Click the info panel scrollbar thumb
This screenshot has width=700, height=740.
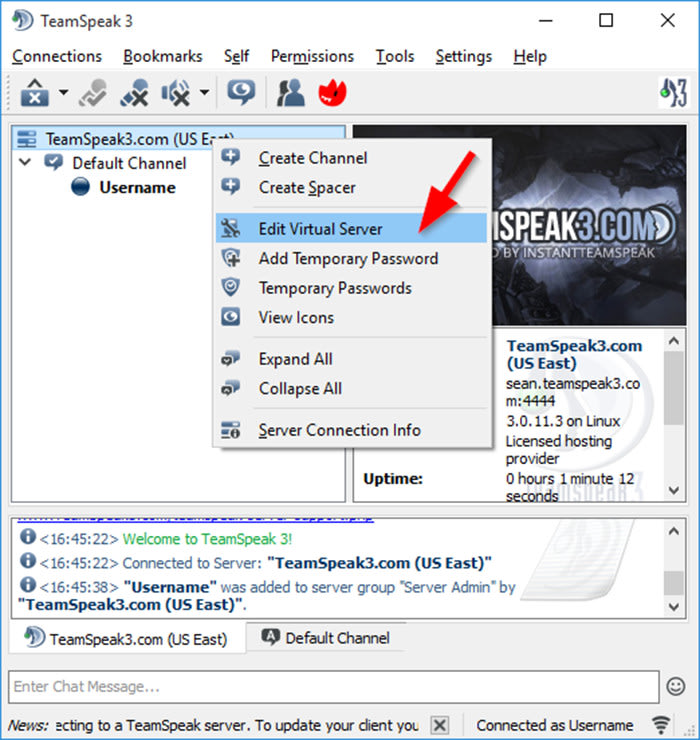674,388
